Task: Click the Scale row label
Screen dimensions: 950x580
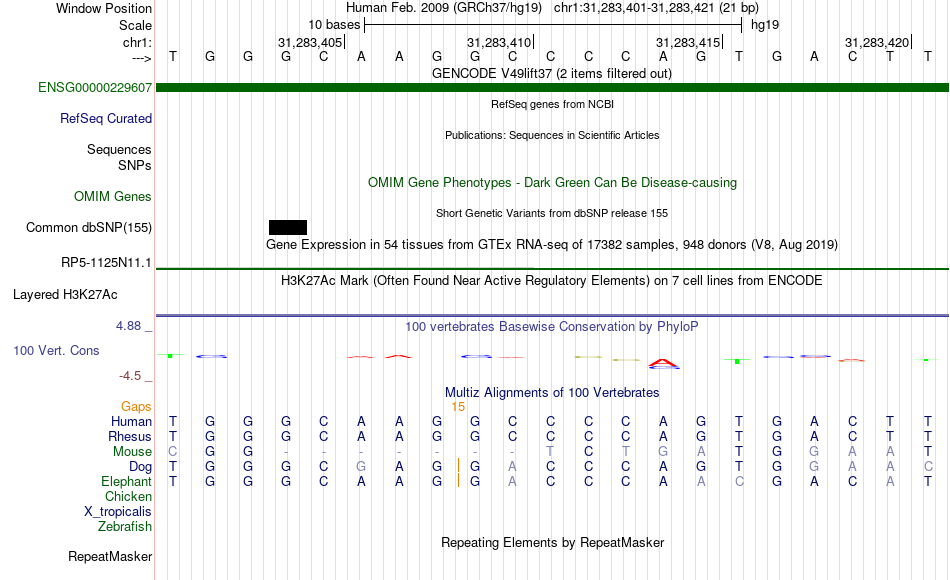Action: (135, 26)
